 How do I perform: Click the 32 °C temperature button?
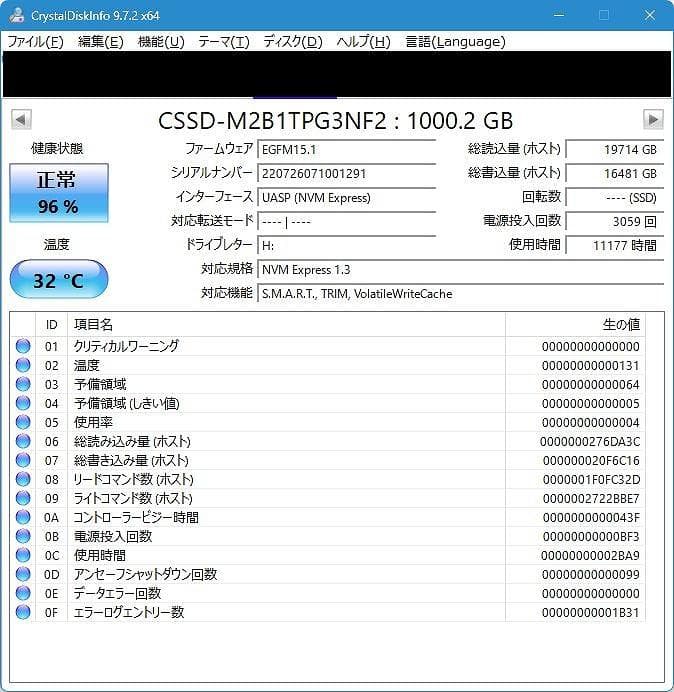coord(59,280)
